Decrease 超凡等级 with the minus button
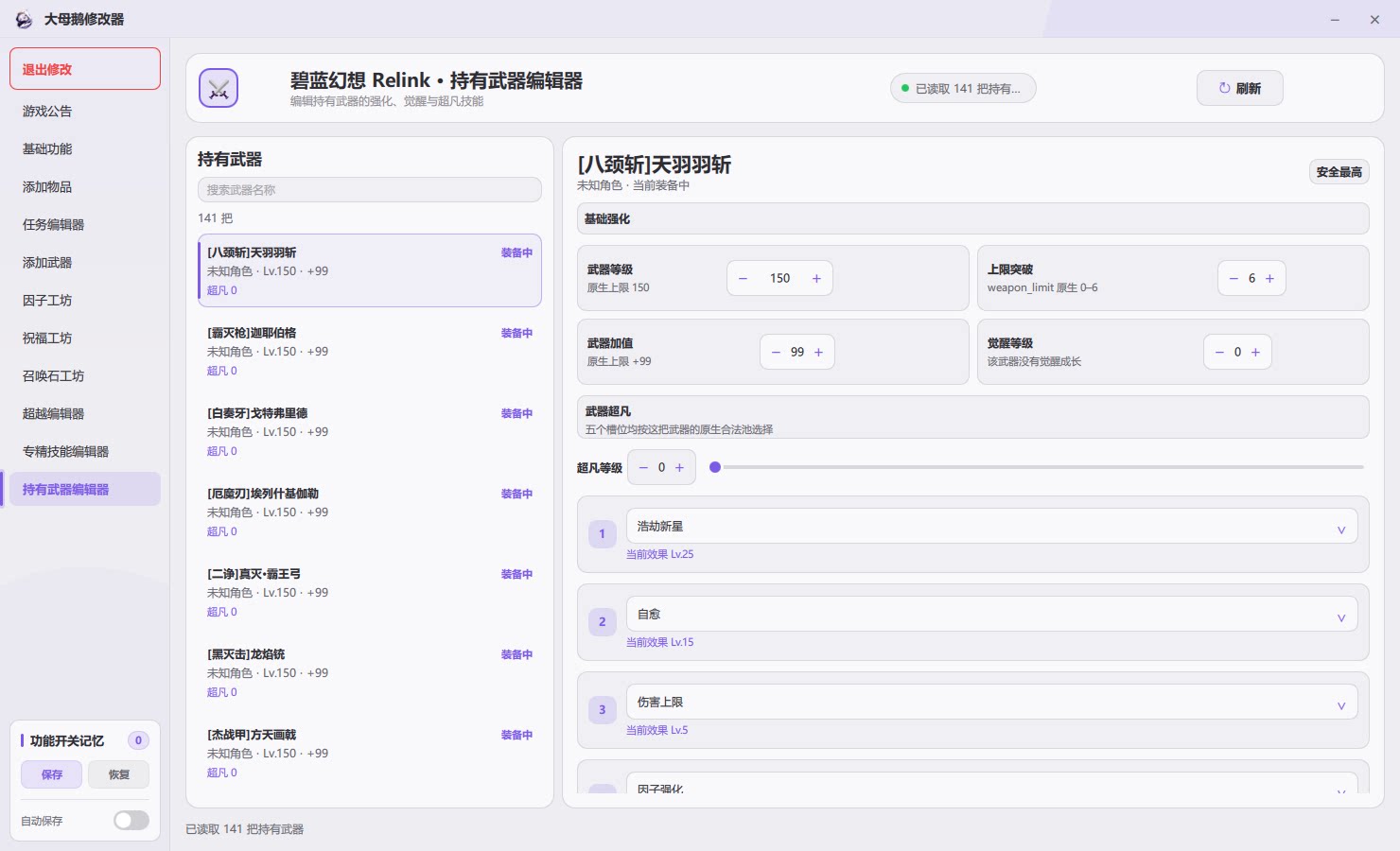Viewport: 1400px width, 851px height. (643, 467)
